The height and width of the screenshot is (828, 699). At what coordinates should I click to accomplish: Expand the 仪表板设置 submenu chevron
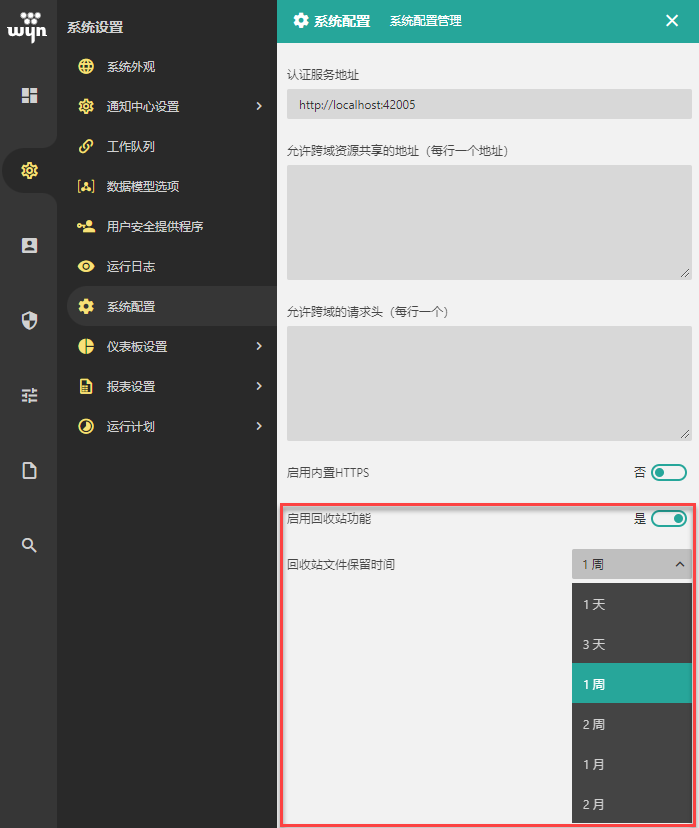pos(259,346)
